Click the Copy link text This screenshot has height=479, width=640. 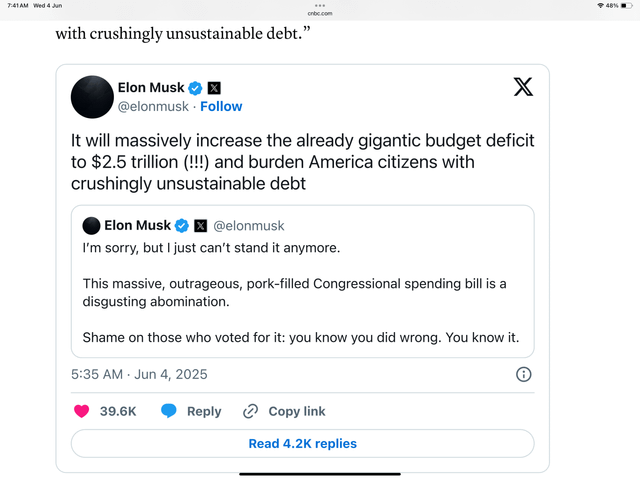(x=297, y=411)
